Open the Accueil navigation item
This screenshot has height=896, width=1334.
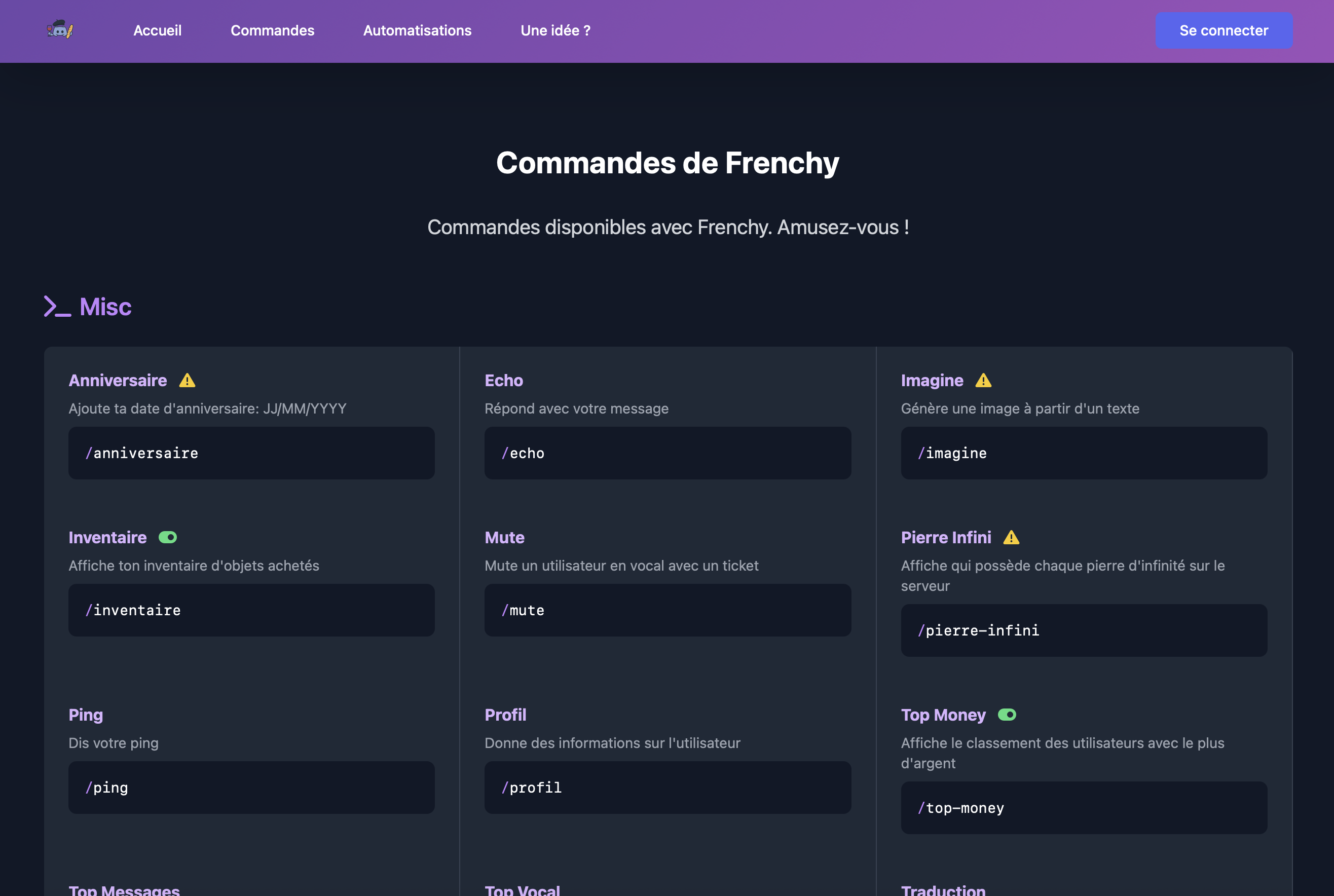pyautogui.click(x=158, y=30)
